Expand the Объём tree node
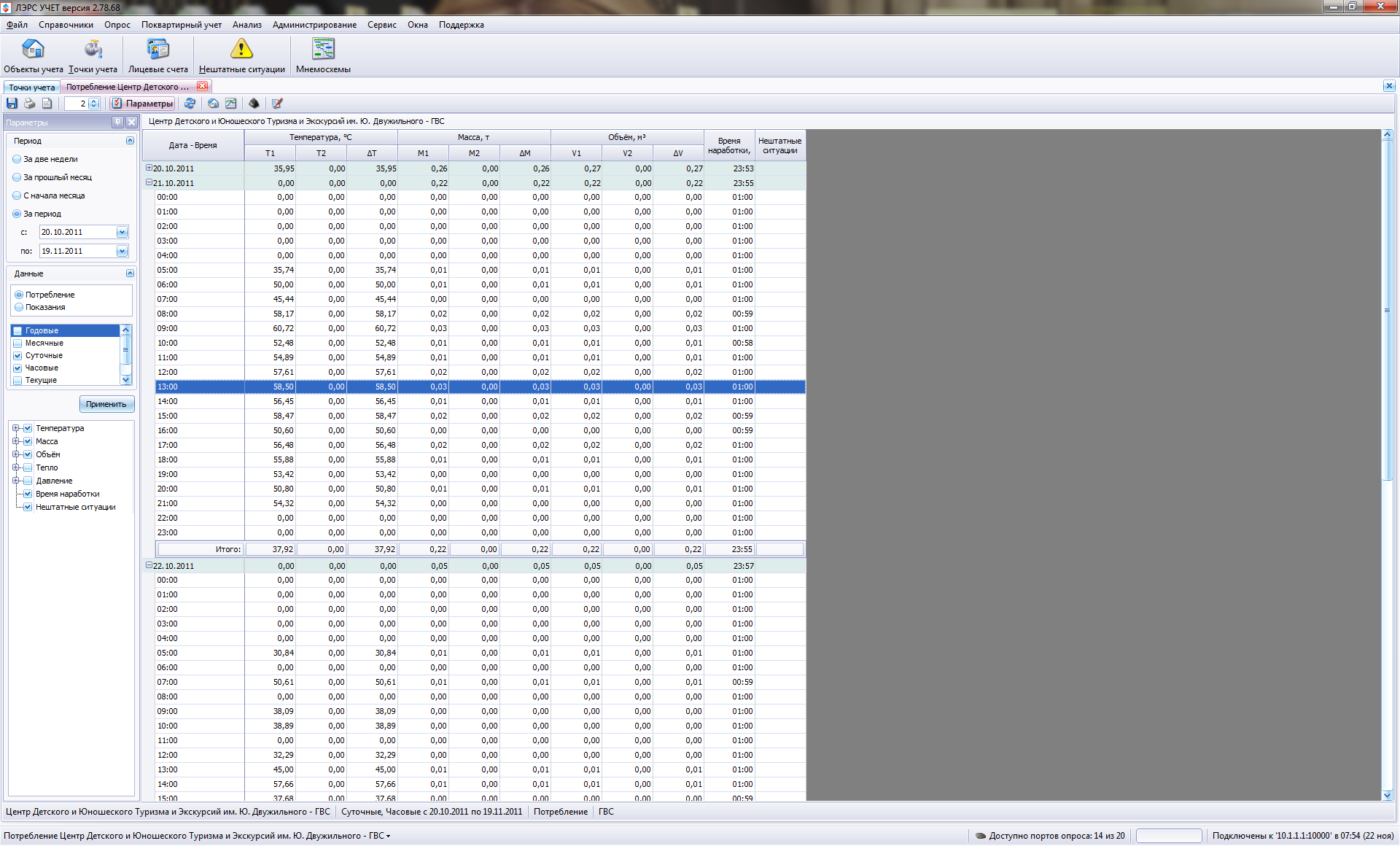The image size is (1400, 846). click(16, 454)
